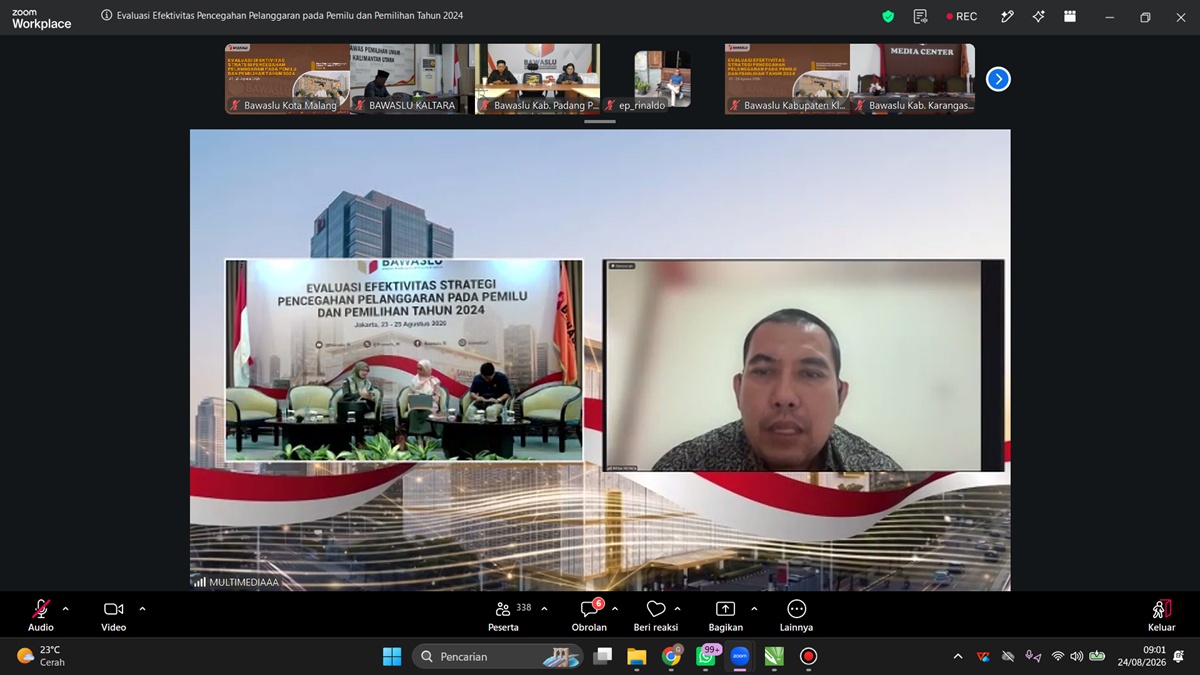Open the view layout icon
1200x675 pixels.
tap(1070, 16)
